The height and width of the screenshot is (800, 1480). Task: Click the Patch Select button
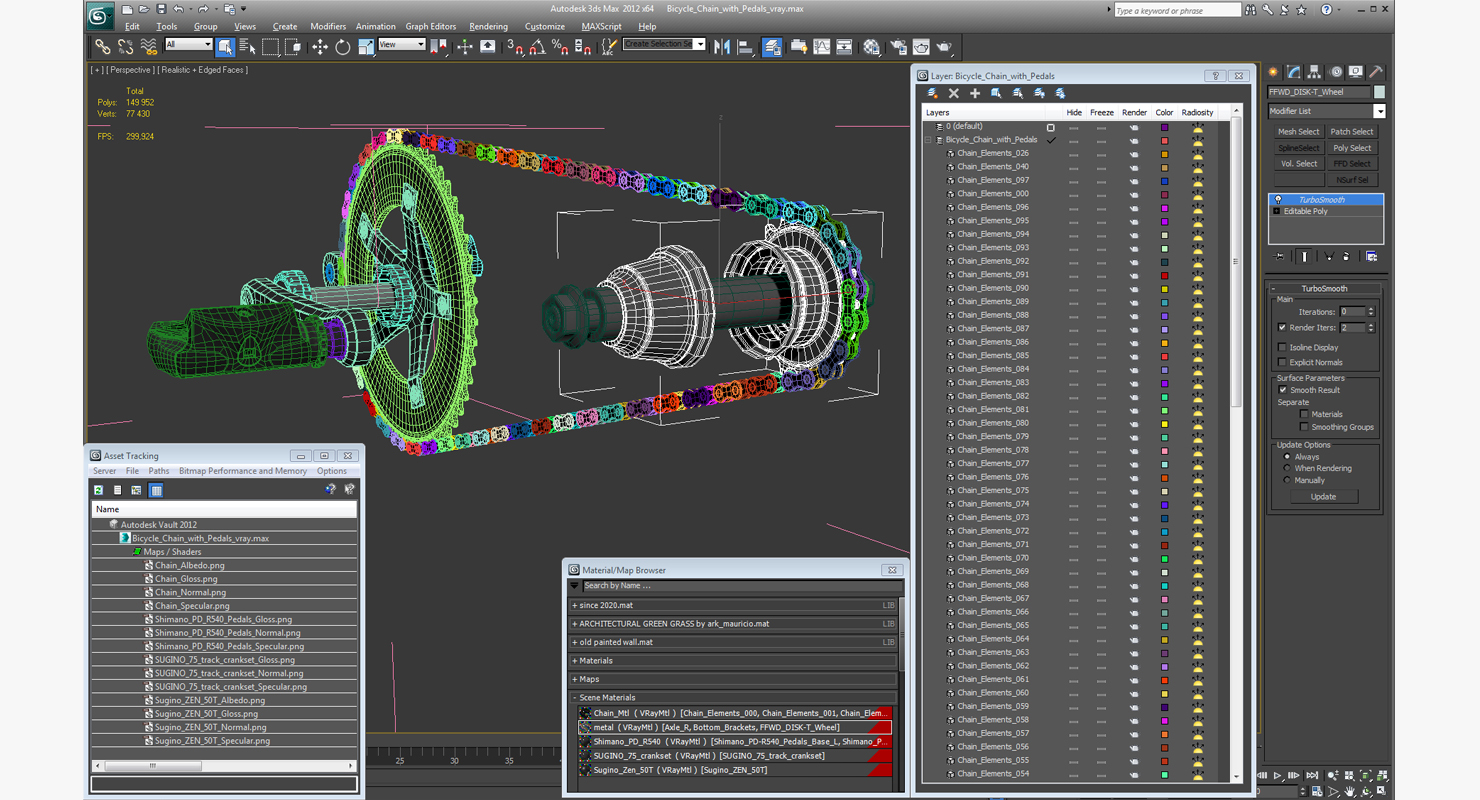point(1352,132)
